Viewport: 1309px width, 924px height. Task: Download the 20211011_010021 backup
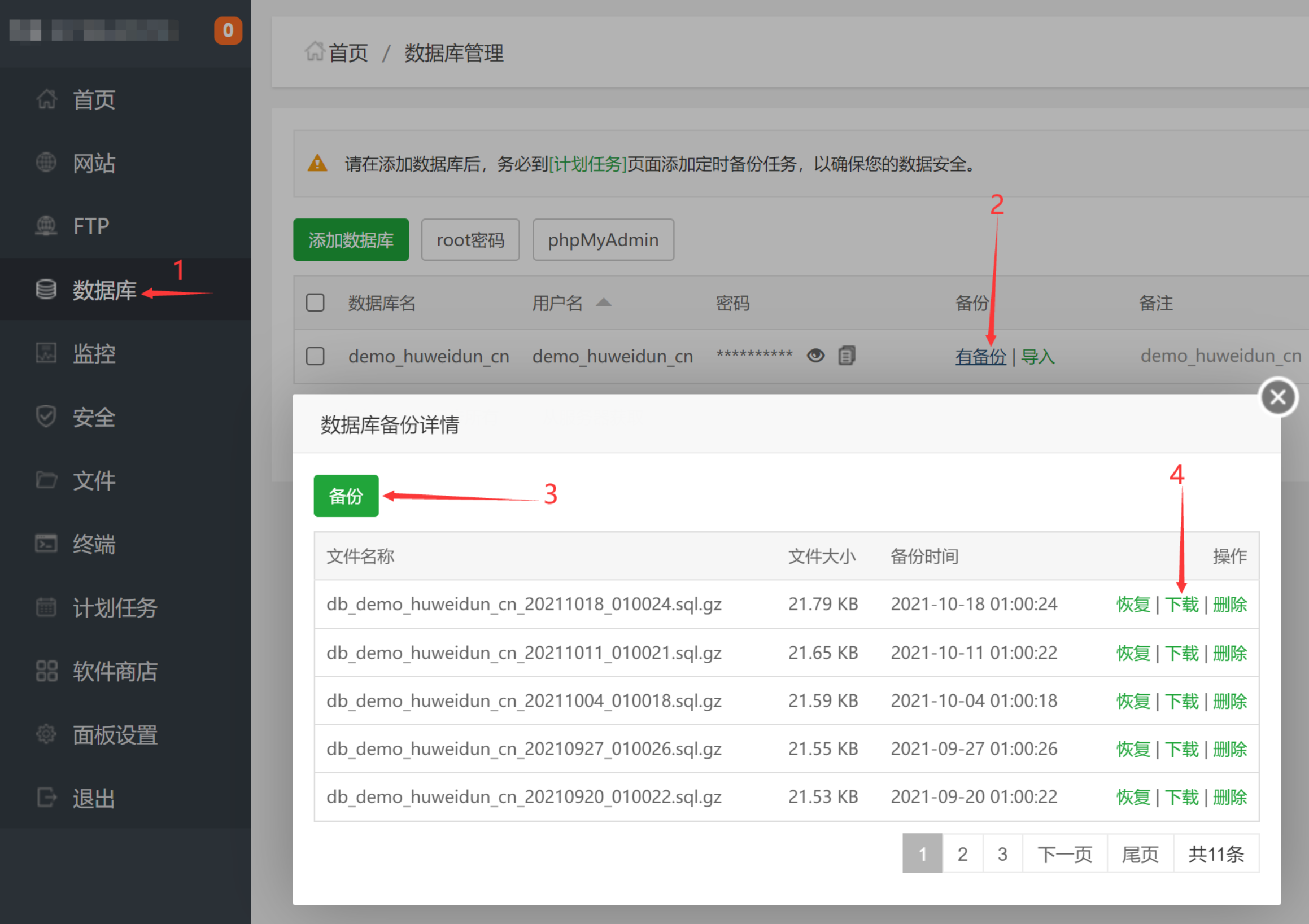pos(1182,653)
